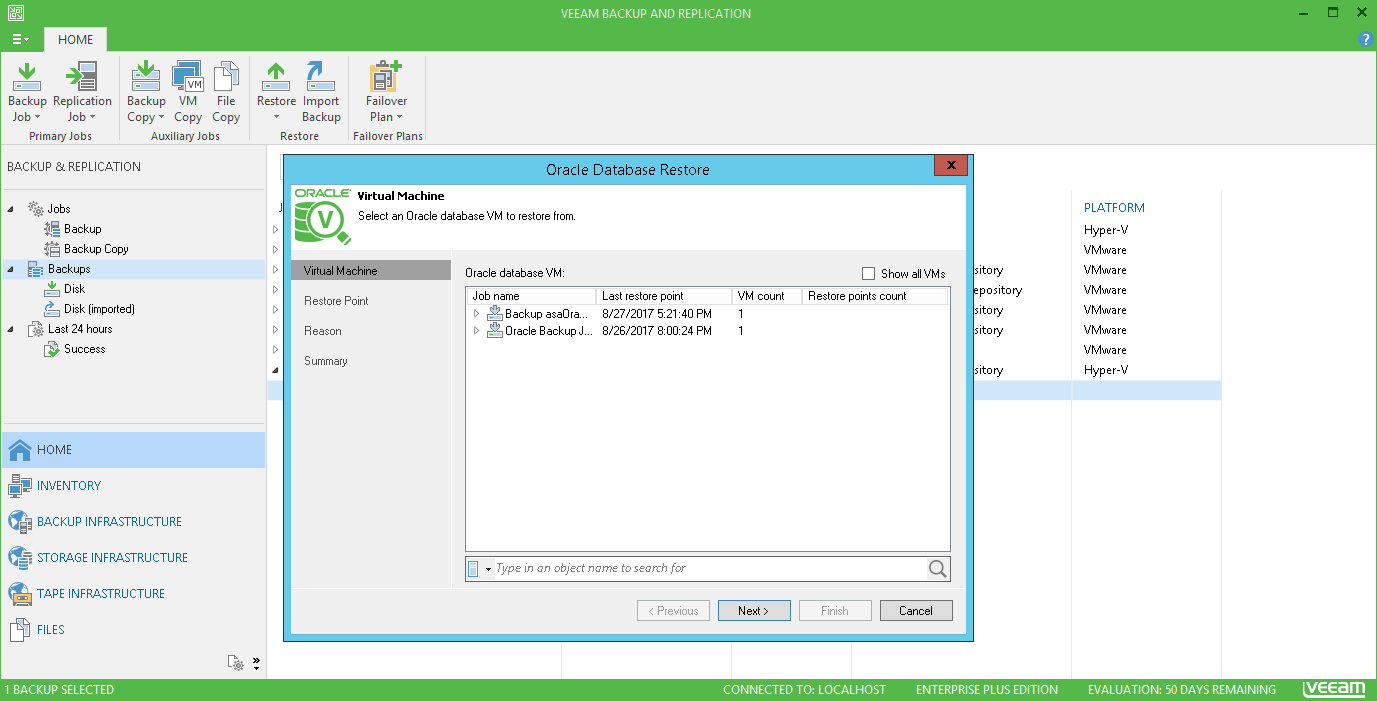
Task: Open the Replication Job ribbon button
Action: (82, 91)
